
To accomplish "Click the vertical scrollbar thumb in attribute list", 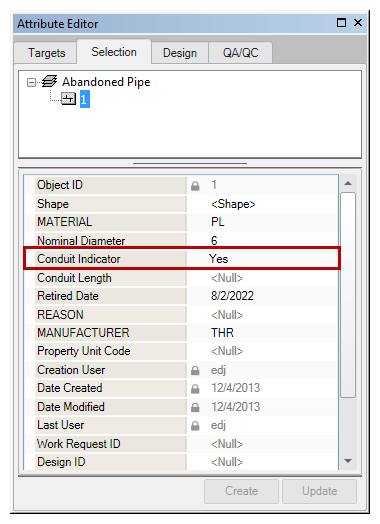I will tap(348, 295).
